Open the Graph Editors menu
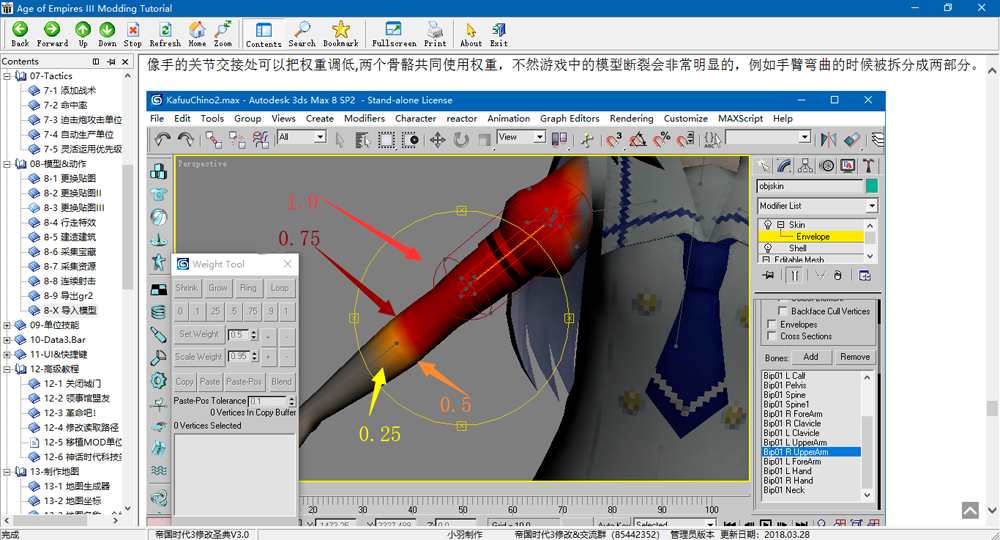The width and height of the screenshot is (1000, 540). coord(569,118)
